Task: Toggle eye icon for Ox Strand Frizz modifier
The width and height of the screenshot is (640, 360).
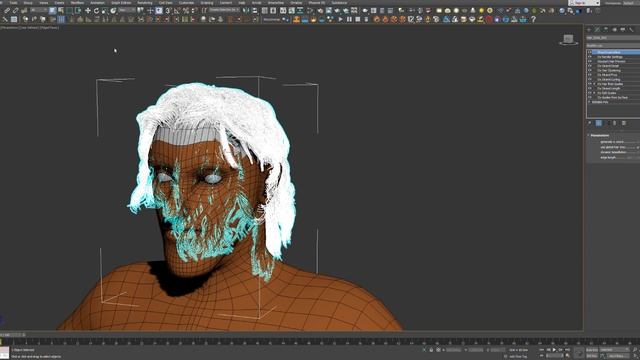Action: pyautogui.click(x=589, y=75)
